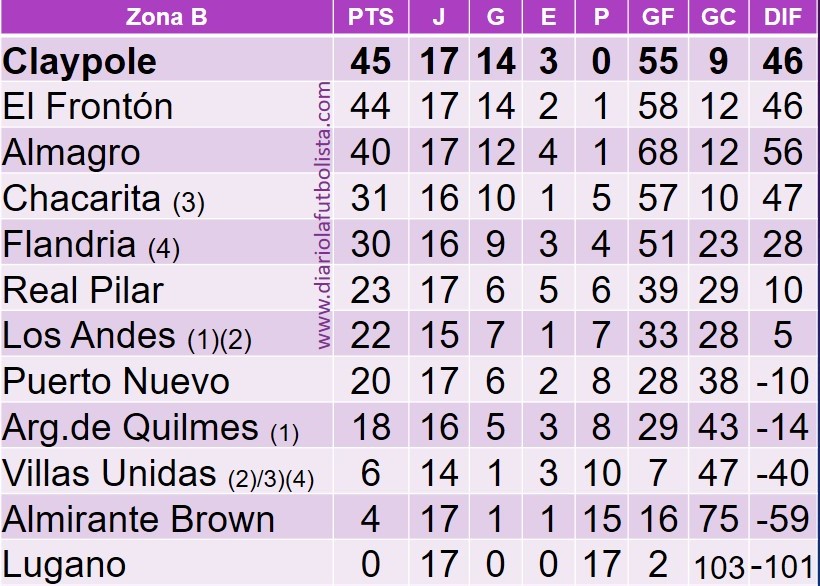Click the Lugano team name

click(x=64, y=565)
